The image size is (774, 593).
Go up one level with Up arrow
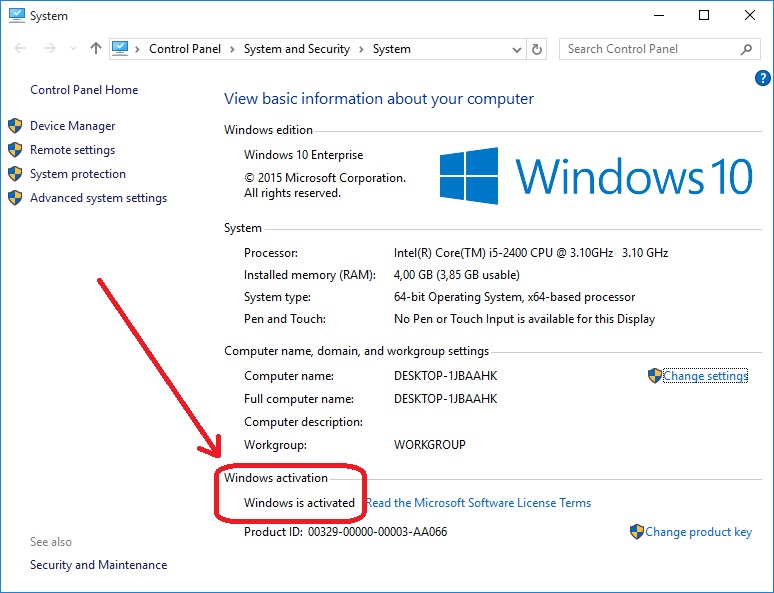[x=96, y=48]
